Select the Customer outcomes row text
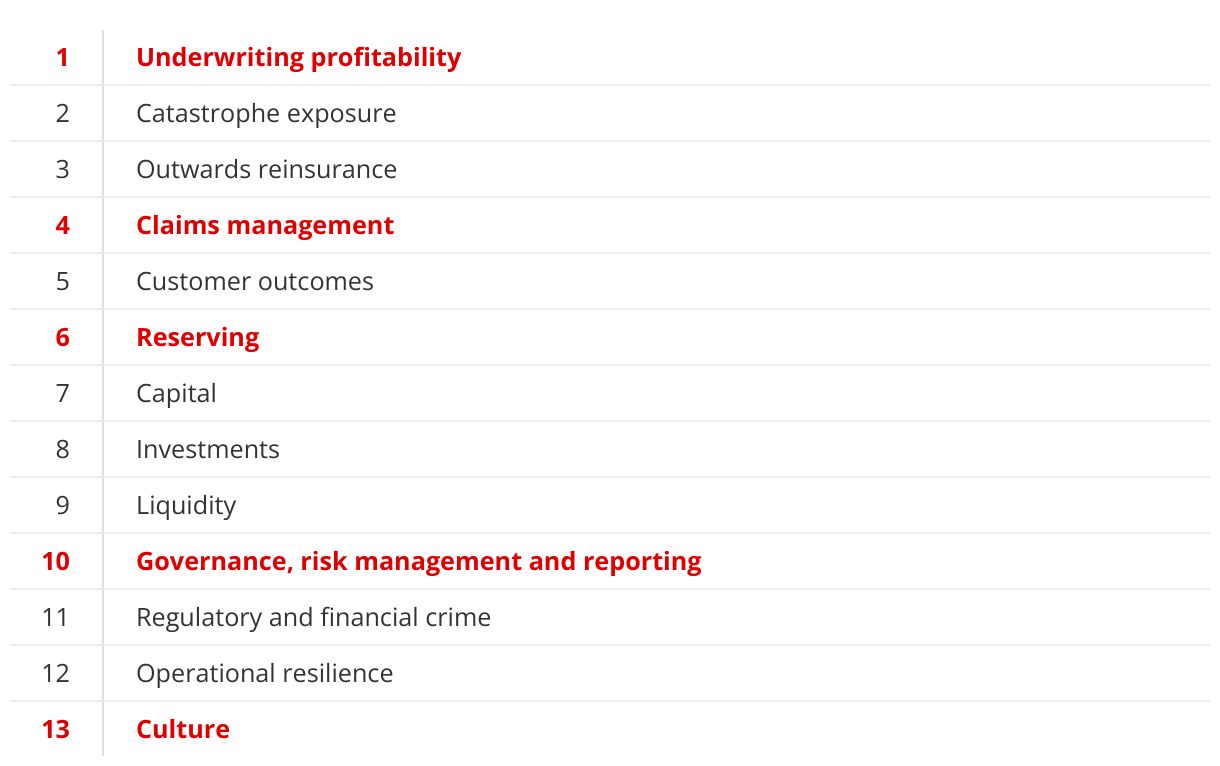The width and height of the screenshot is (1220, 766). [x=255, y=281]
